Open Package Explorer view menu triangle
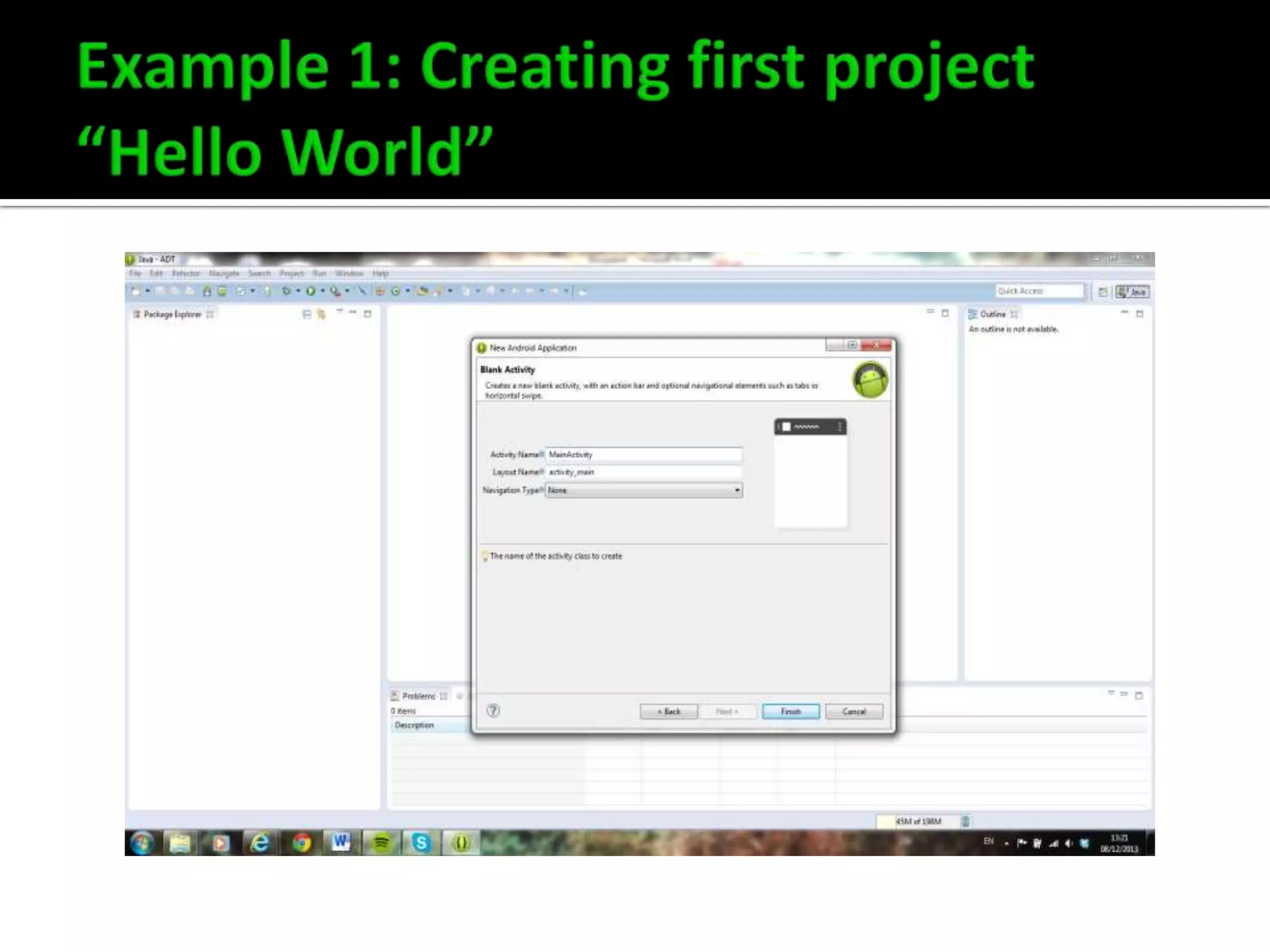This screenshot has width=1270, height=952. (339, 312)
